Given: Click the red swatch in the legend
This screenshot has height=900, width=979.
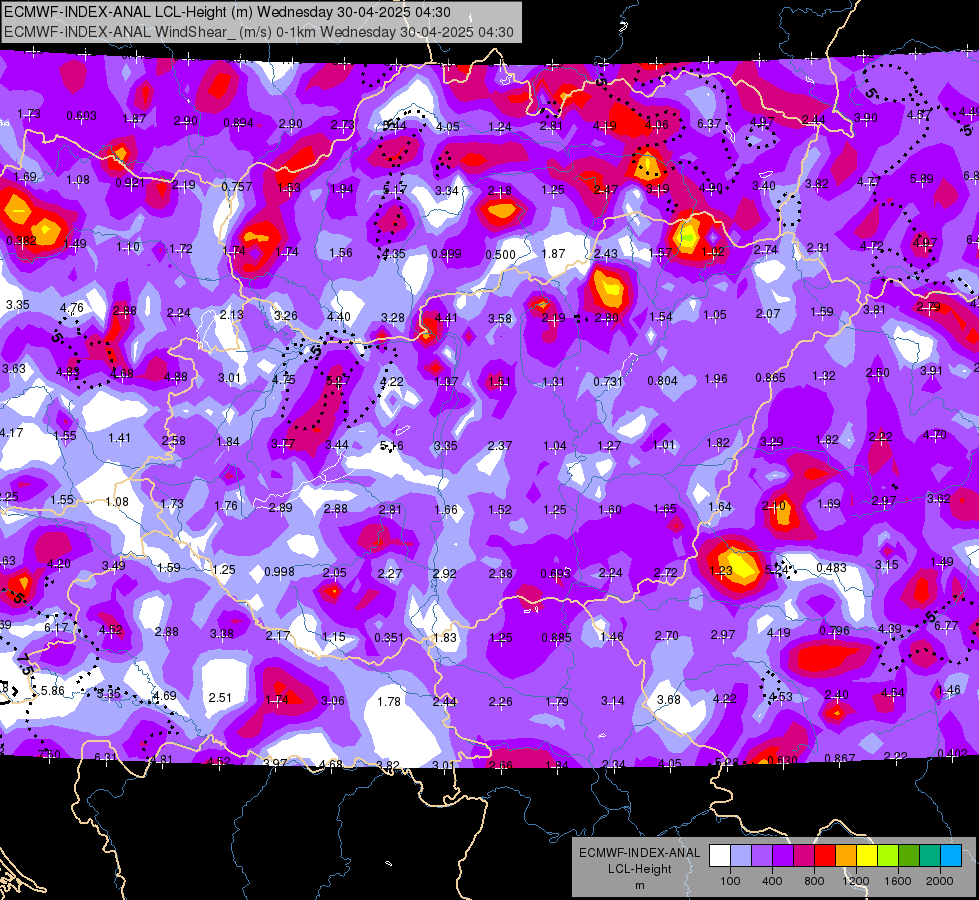Looking at the screenshot, I should tap(825, 856).
